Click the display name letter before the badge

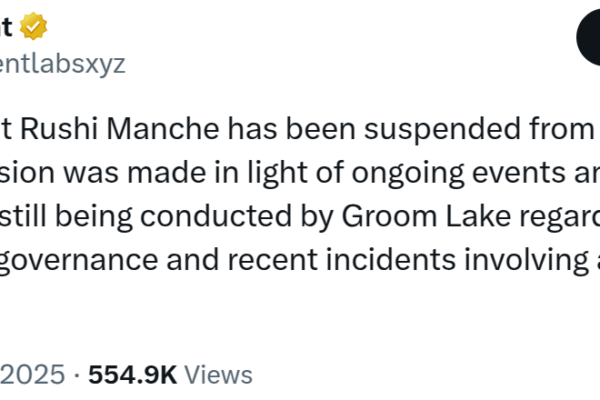click(x=7, y=26)
